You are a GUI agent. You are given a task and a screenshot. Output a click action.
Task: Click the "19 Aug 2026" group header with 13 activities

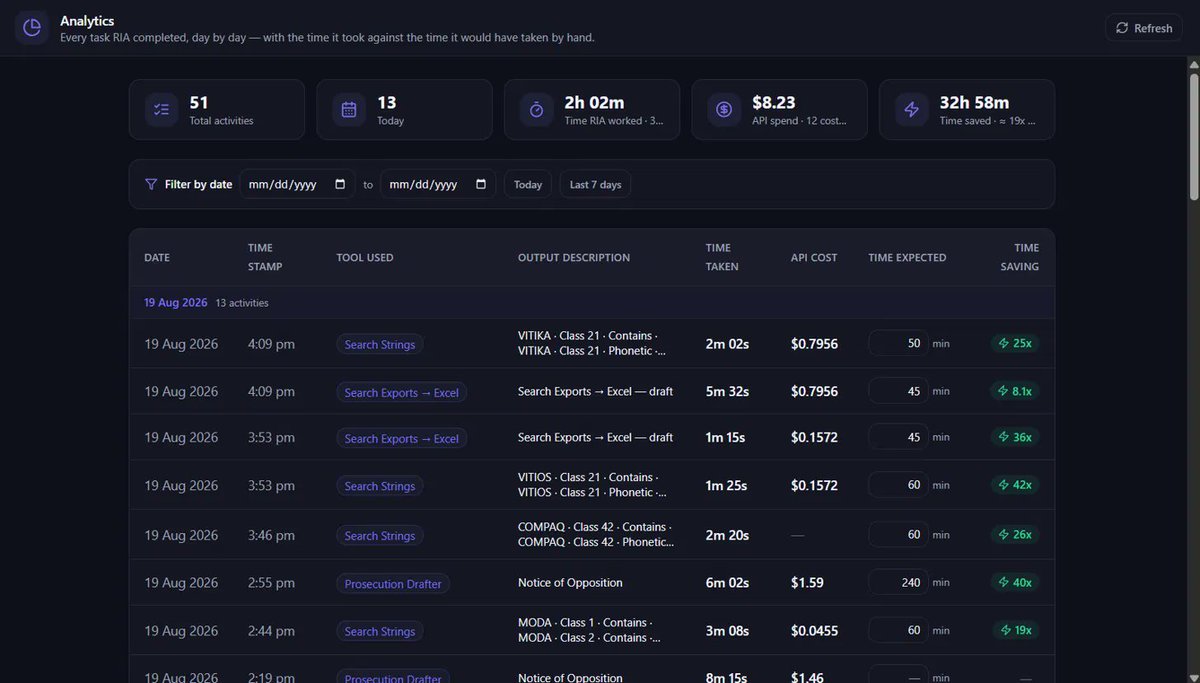pyautogui.click(x=592, y=302)
